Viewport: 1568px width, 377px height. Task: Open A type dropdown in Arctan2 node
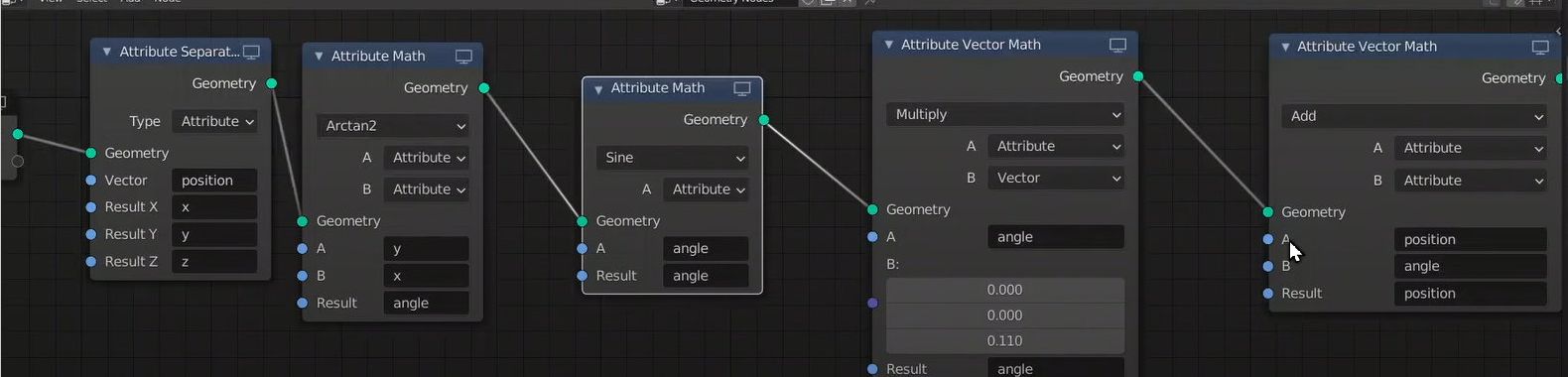point(427,158)
